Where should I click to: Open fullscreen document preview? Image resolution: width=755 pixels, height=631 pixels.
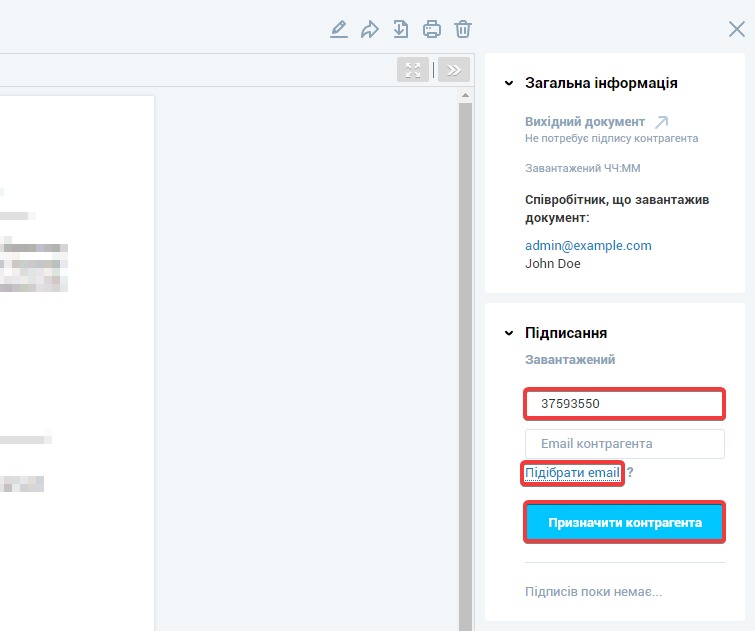click(x=413, y=69)
